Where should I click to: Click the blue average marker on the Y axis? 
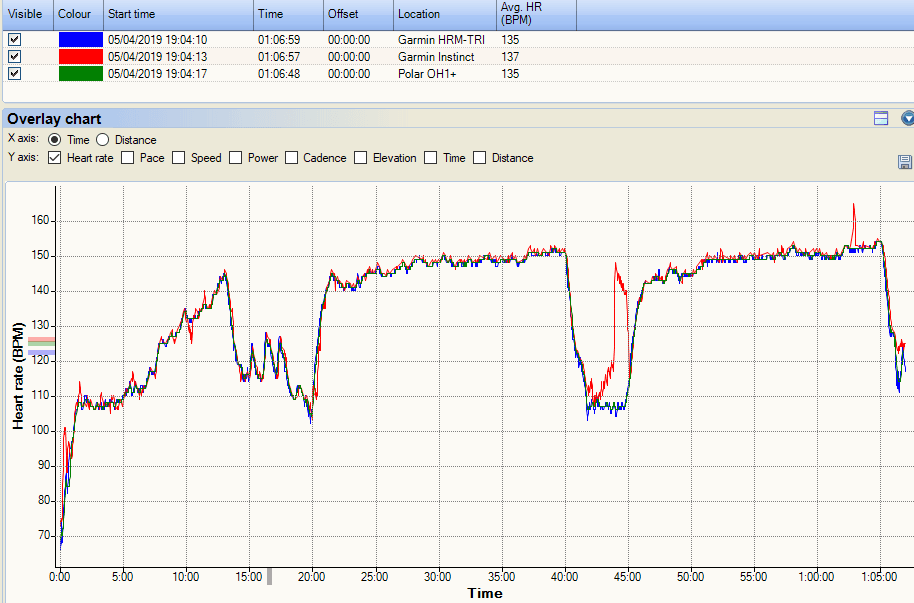point(41,352)
